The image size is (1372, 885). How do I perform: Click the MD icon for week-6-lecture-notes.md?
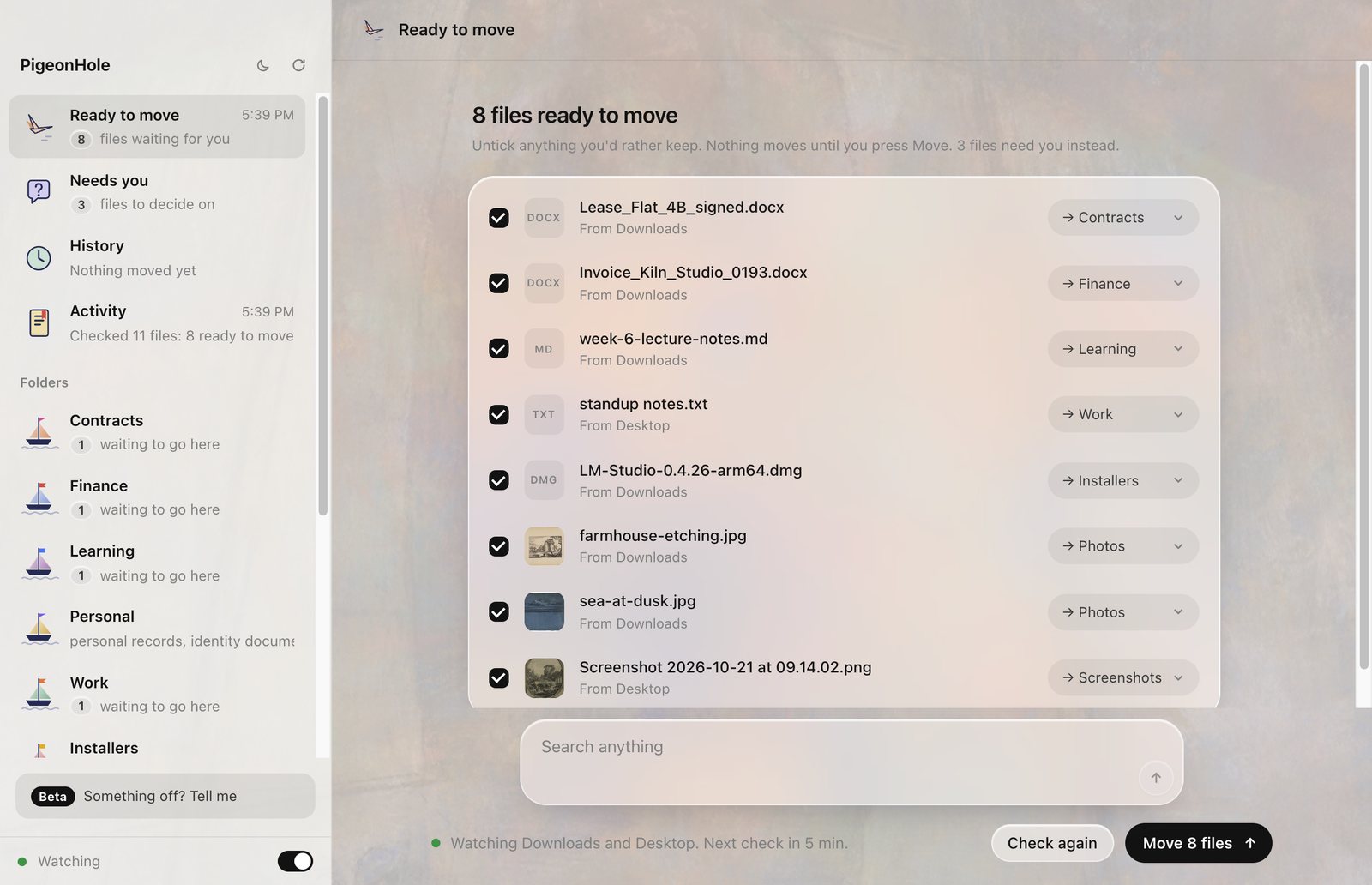(544, 349)
